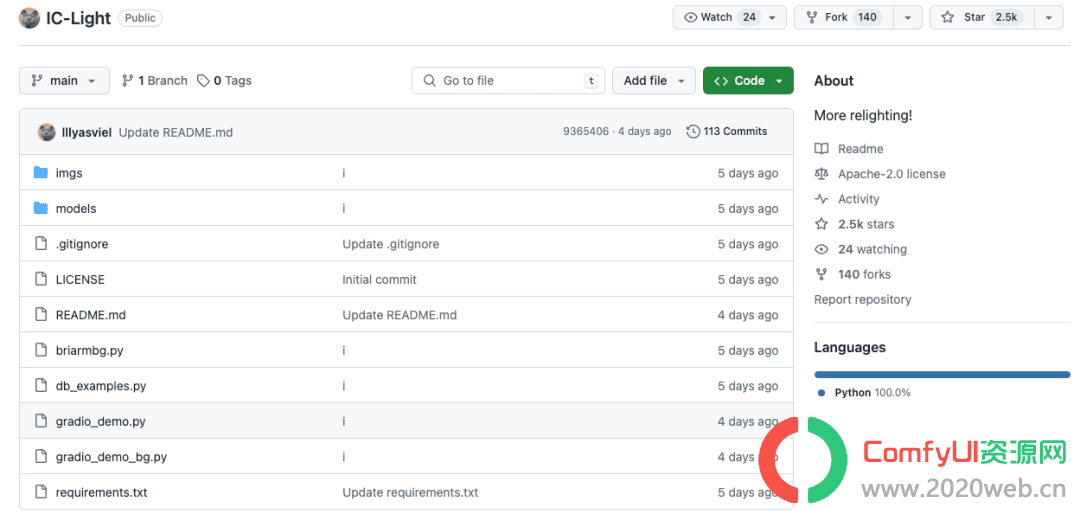Star the repository
Viewport: 1080px width, 514px height.
(982, 17)
